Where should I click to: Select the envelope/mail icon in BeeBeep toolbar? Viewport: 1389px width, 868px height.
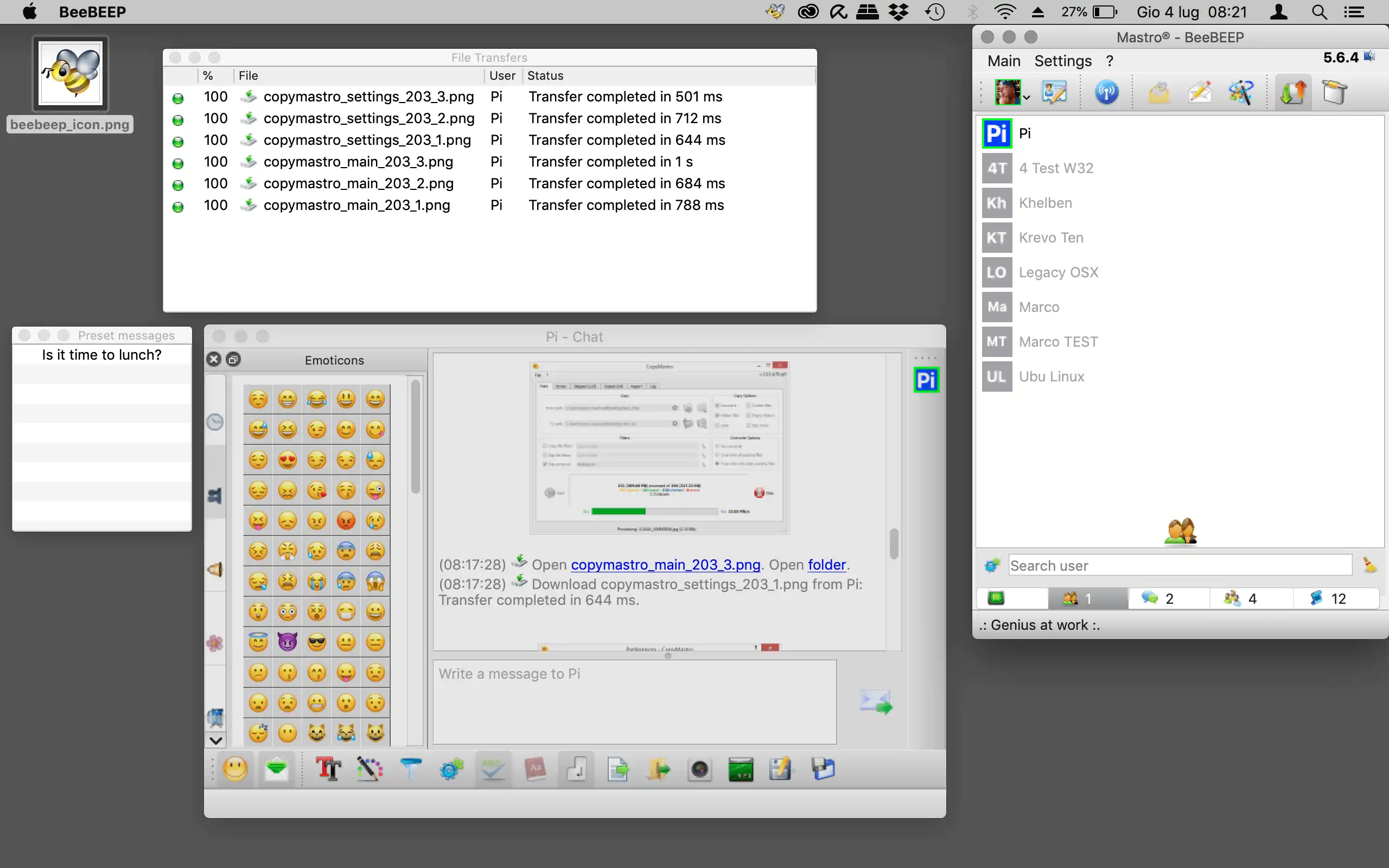[x=1158, y=92]
